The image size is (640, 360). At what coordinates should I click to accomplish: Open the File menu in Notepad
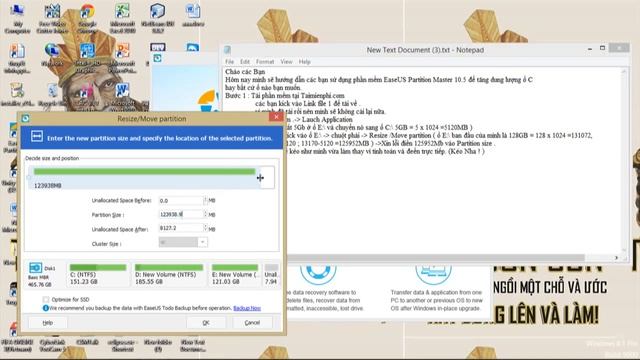230,62
